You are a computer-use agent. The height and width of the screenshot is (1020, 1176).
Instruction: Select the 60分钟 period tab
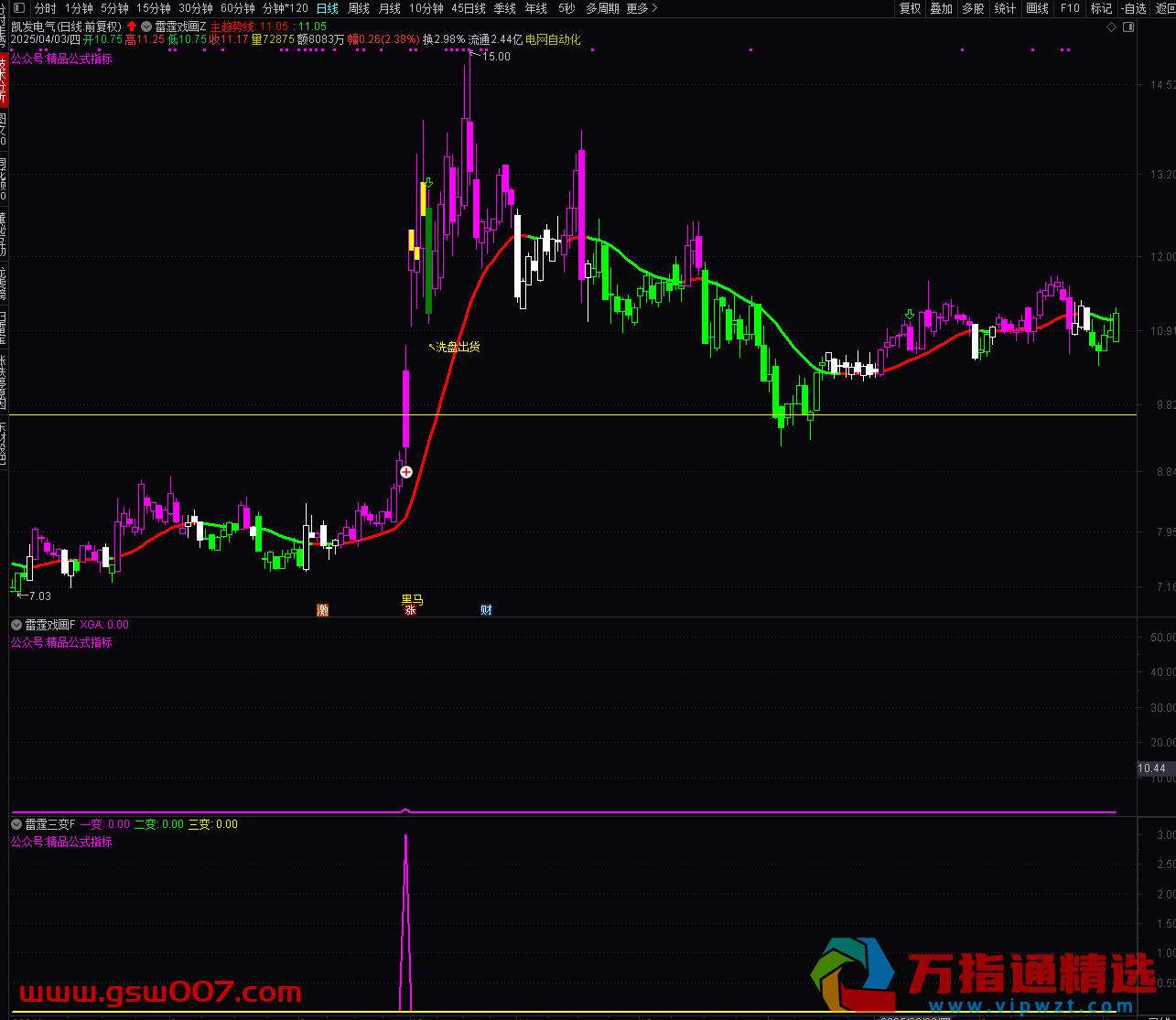238,8
